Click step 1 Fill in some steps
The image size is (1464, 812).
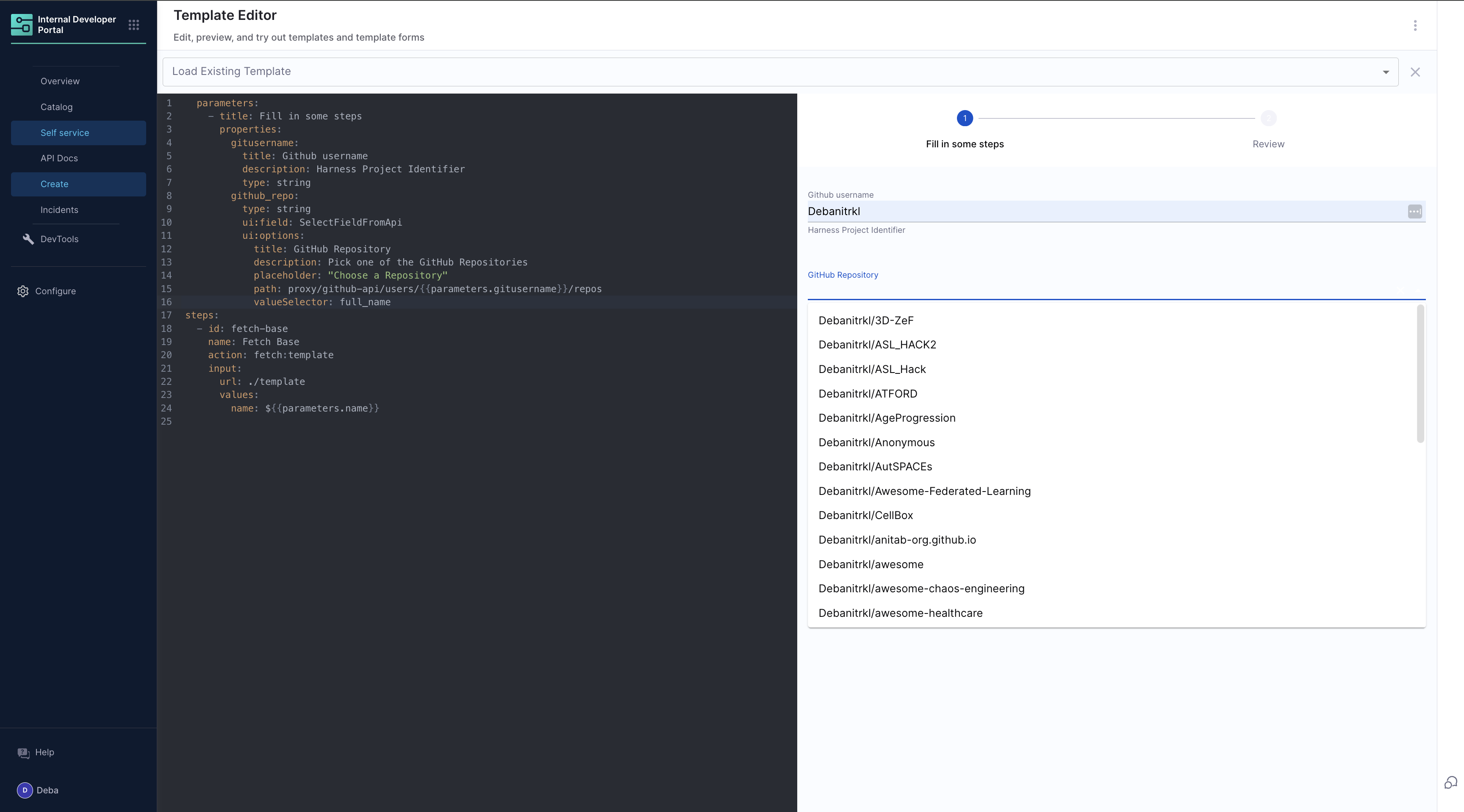coord(965,118)
